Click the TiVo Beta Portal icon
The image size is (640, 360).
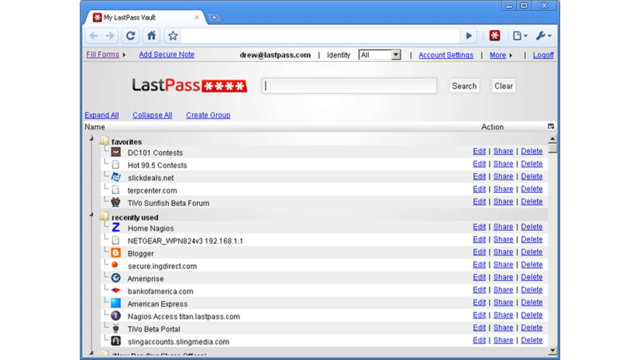[116, 329]
